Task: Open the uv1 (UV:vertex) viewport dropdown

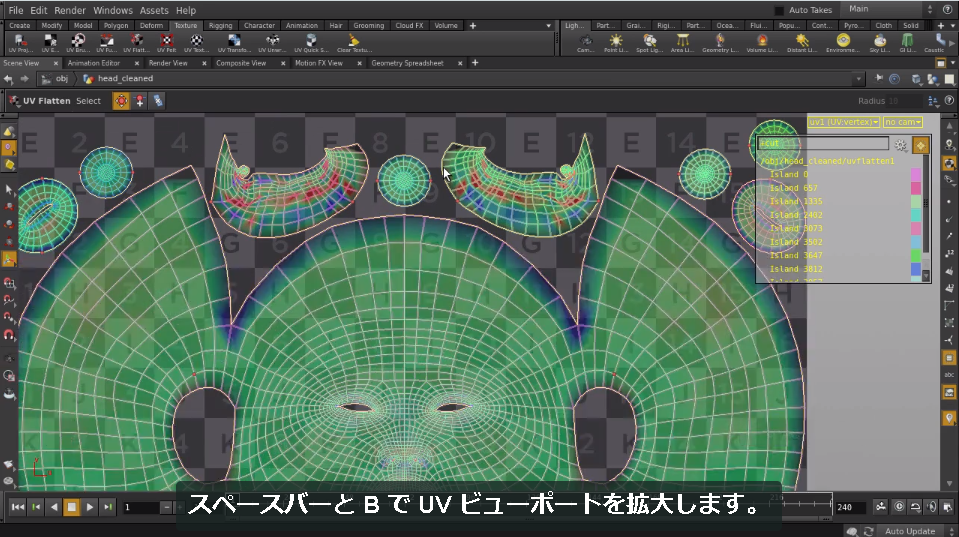Action: pyautogui.click(x=843, y=122)
